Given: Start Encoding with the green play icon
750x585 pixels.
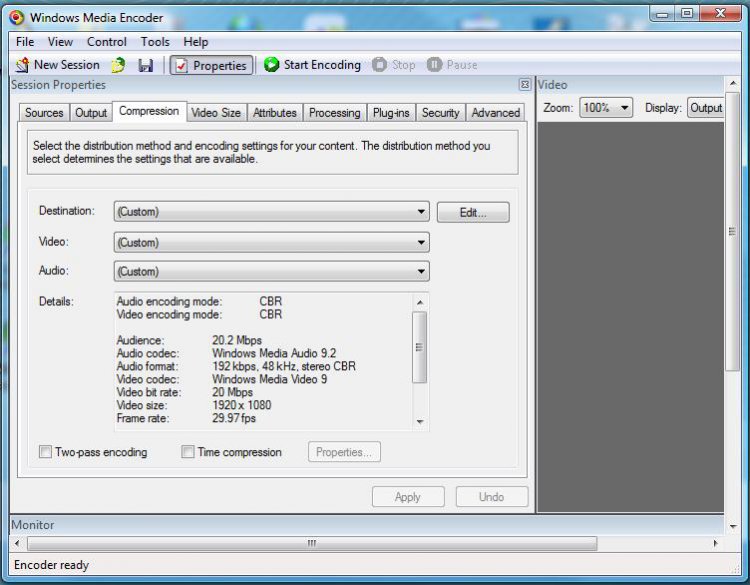Looking at the screenshot, I should pyautogui.click(x=271, y=65).
